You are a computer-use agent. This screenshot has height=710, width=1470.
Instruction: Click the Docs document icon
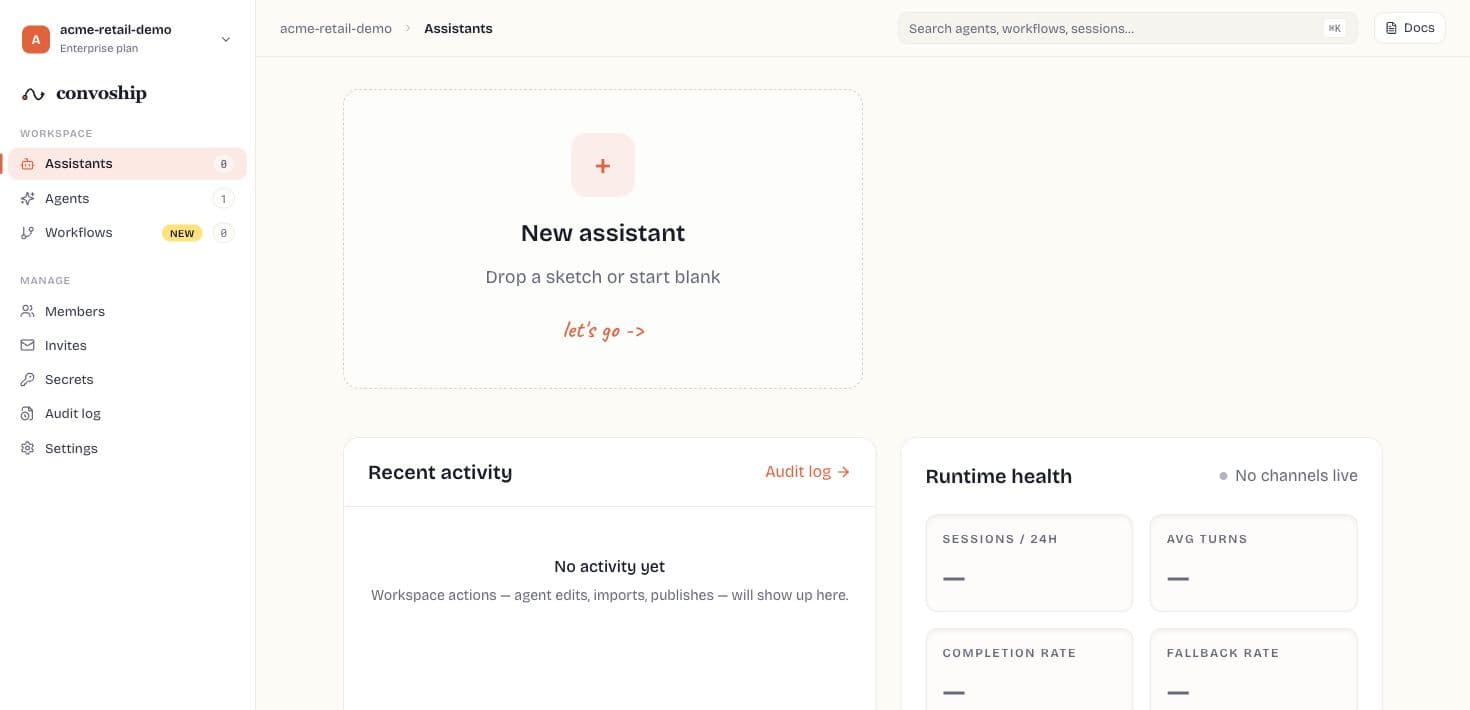coord(1391,28)
